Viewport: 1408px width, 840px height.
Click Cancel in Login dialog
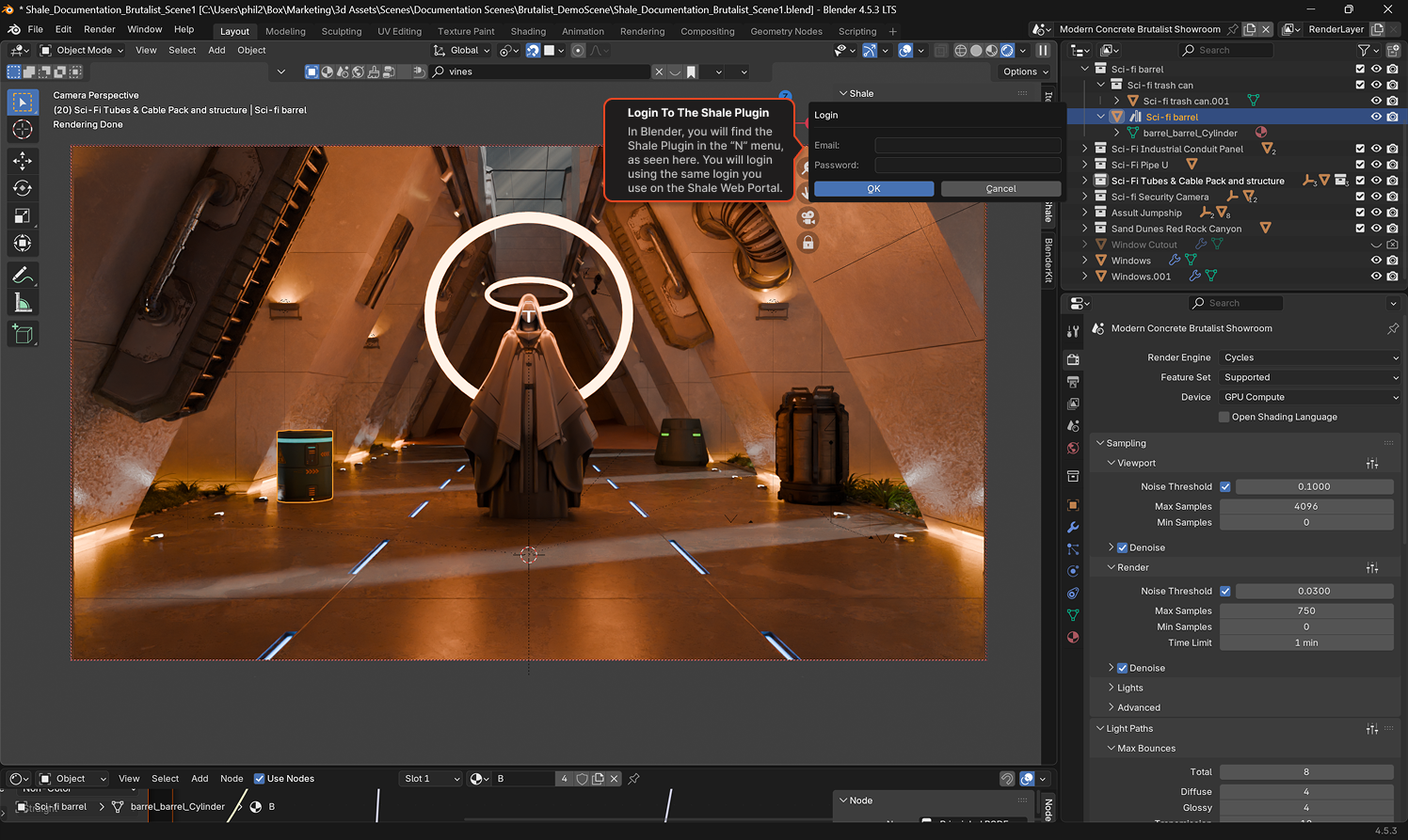click(1000, 189)
